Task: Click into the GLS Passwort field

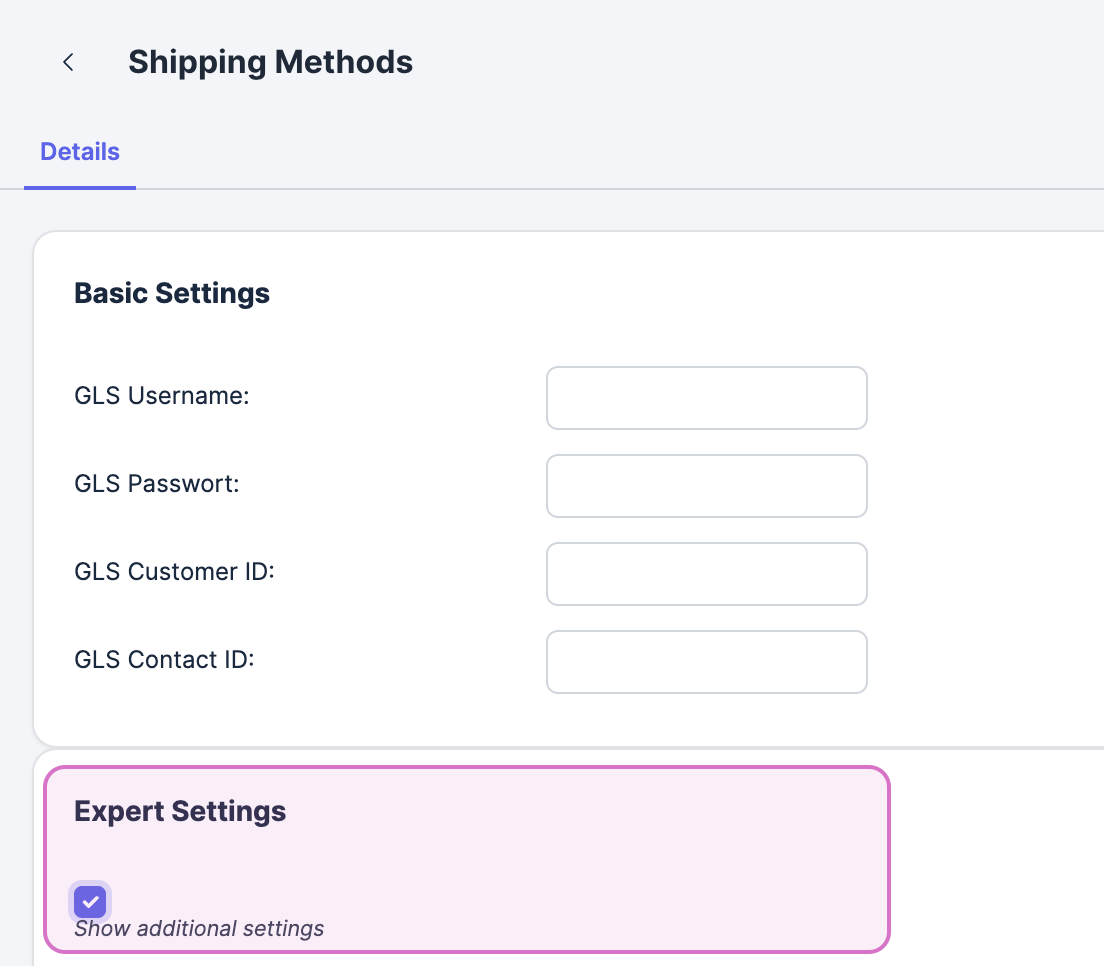Action: click(706, 486)
